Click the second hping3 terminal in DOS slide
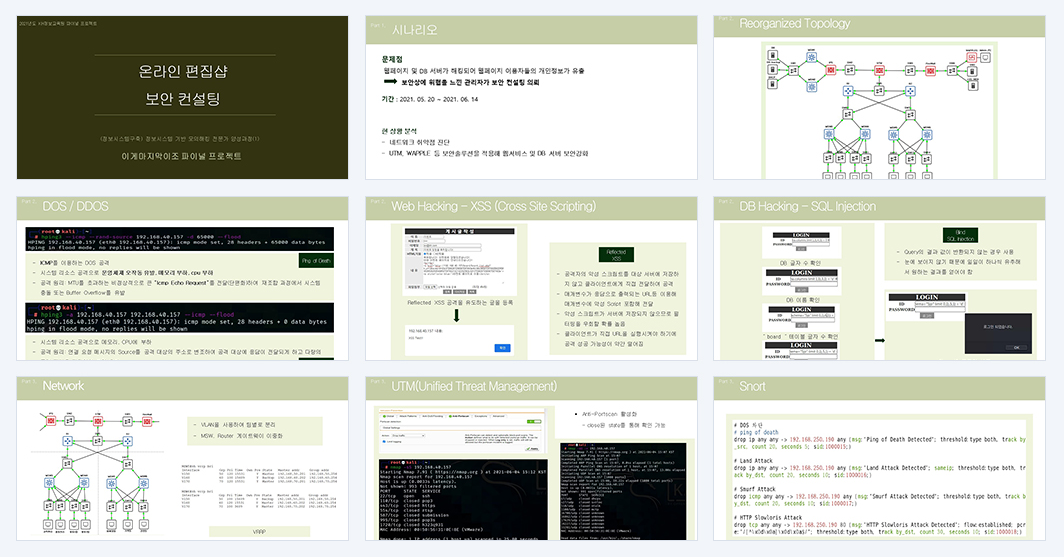Image resolution: width=1064 pixels, height=557 pixels. pyautogui.click(x=180, y=318)
